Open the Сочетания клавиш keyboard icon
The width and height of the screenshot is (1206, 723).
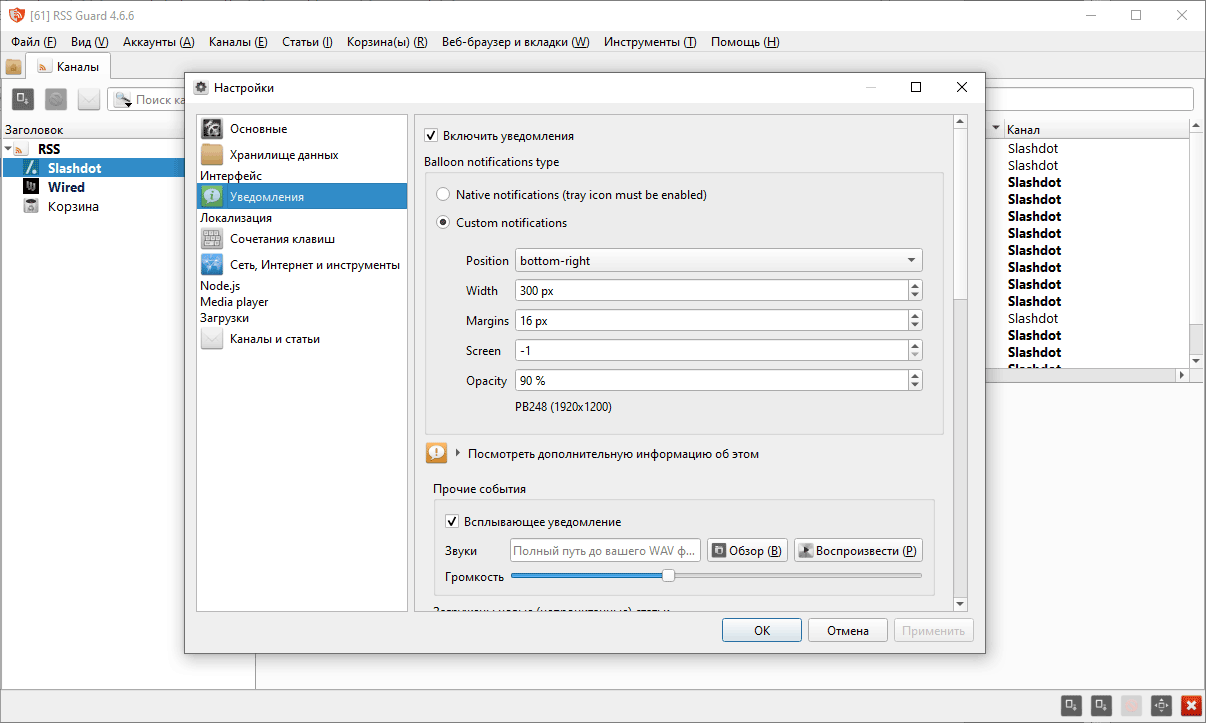pos(212,239)
